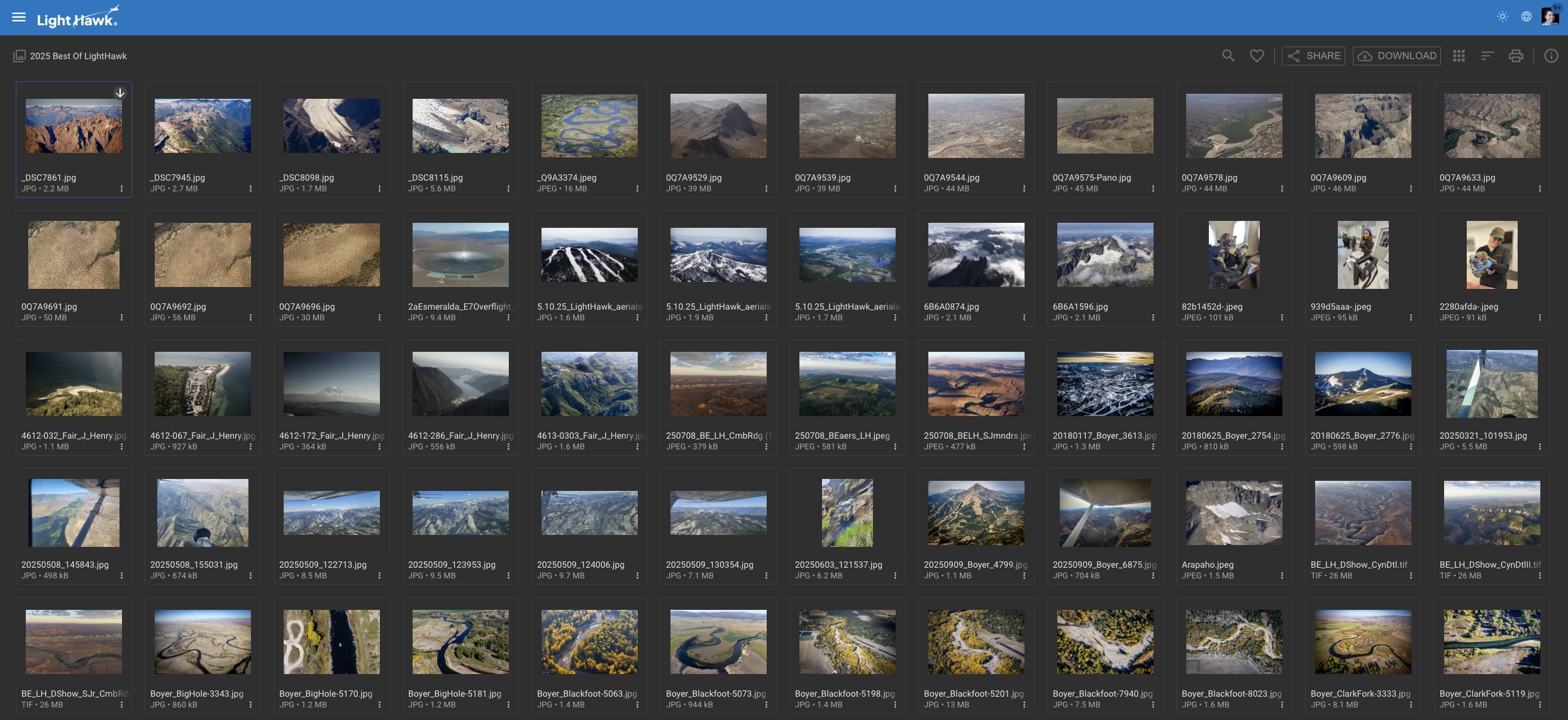This screenshot has height=720, width=1568.
Task: Click the 2025 Best Of LightHawk title
Action: 79,56
